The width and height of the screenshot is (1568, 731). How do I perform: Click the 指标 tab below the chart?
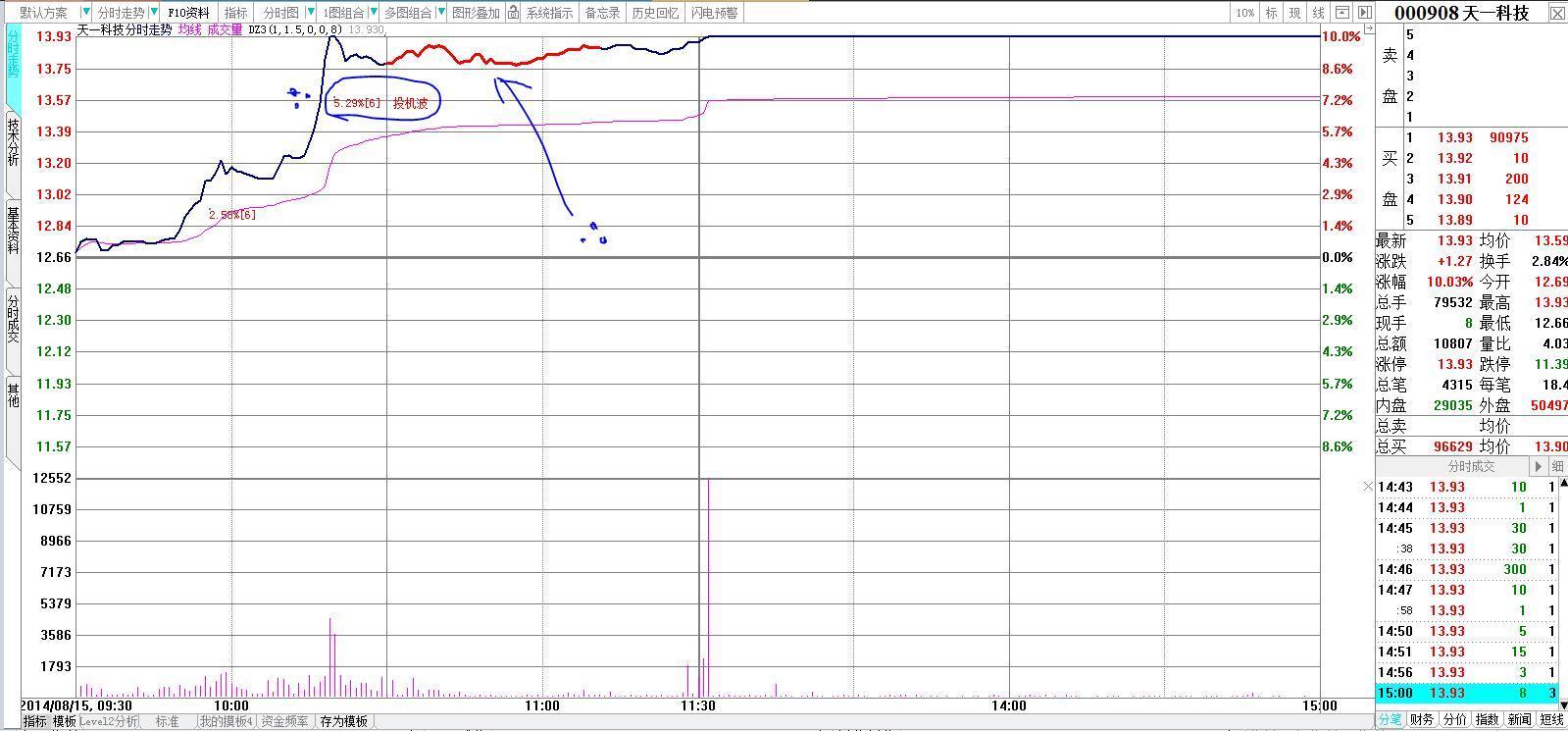click(34, 721)
